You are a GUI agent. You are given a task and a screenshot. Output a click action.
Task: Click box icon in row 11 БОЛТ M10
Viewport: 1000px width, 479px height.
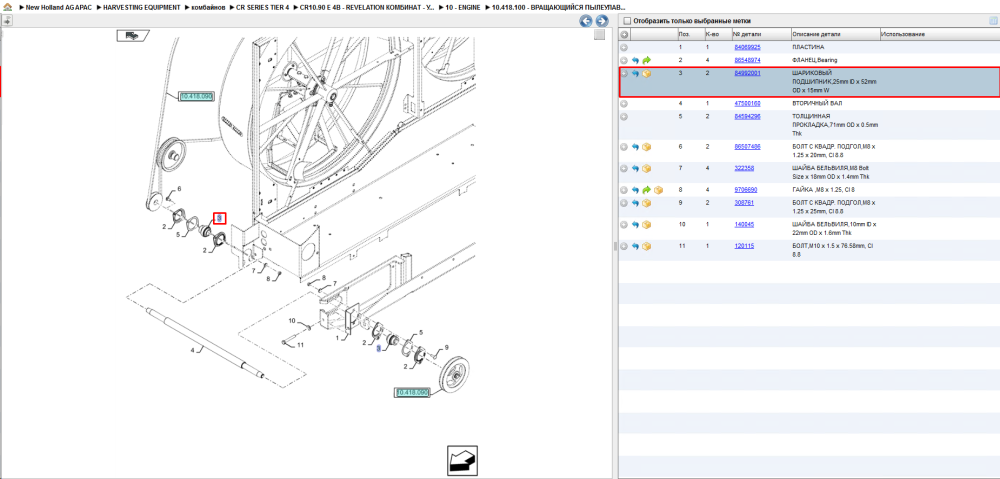[x=647, y=246]
